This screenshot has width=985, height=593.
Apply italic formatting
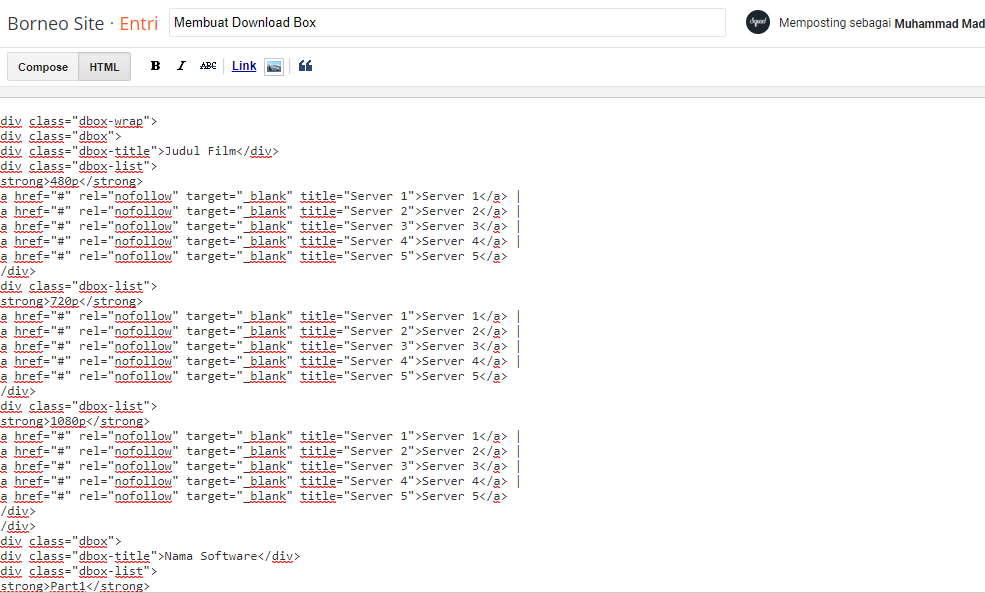181,65
